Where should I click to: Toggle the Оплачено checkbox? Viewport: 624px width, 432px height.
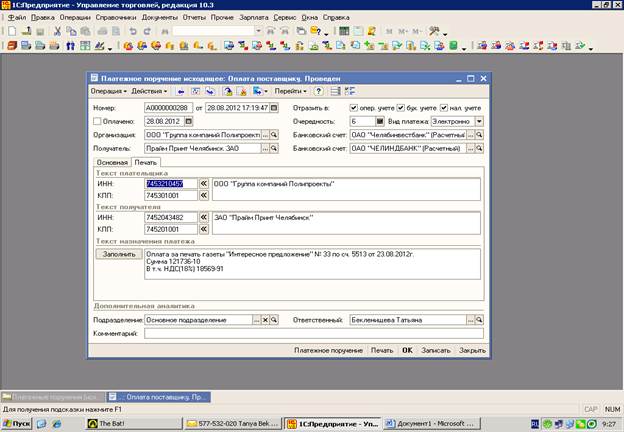click(x=96, y=121)
